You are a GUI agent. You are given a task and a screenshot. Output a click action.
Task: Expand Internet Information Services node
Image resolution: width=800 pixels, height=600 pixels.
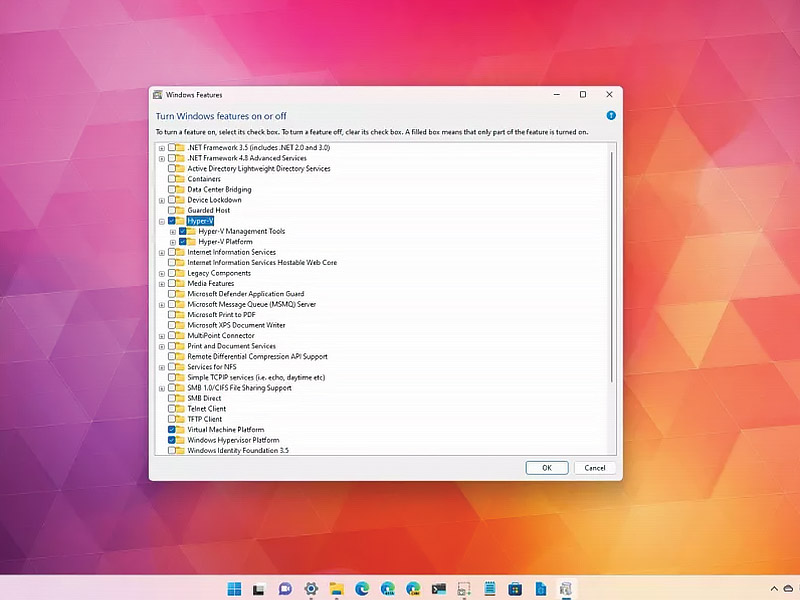pyautogui.click(x=162, y=253)
